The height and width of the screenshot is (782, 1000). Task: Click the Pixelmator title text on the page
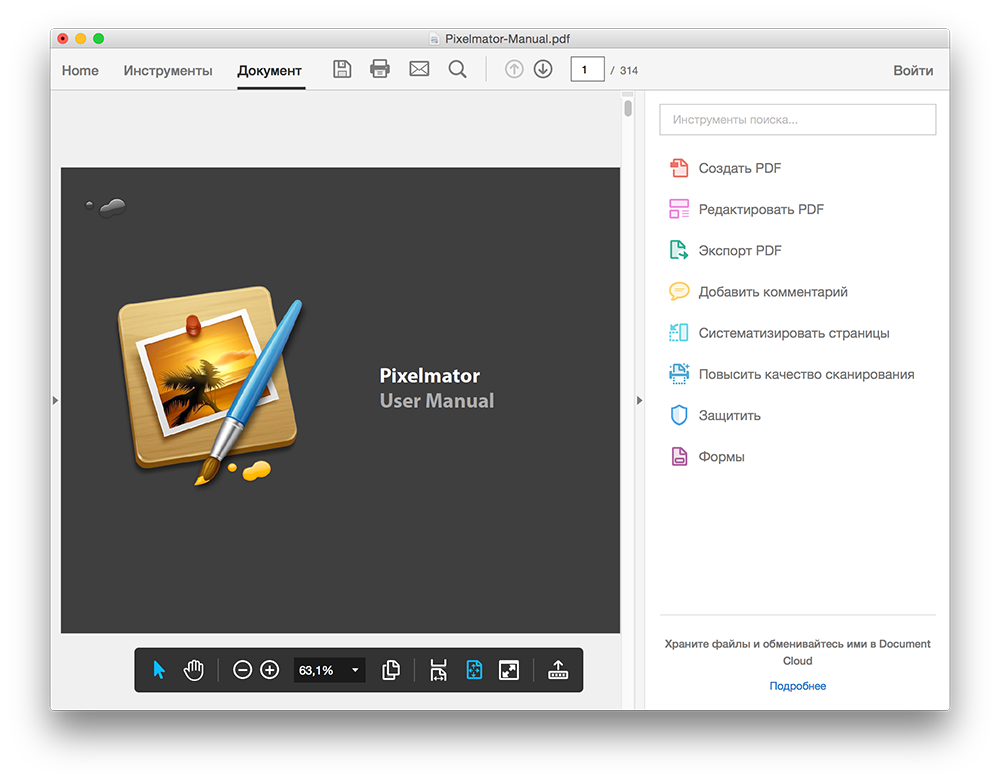tap(430, 376)
